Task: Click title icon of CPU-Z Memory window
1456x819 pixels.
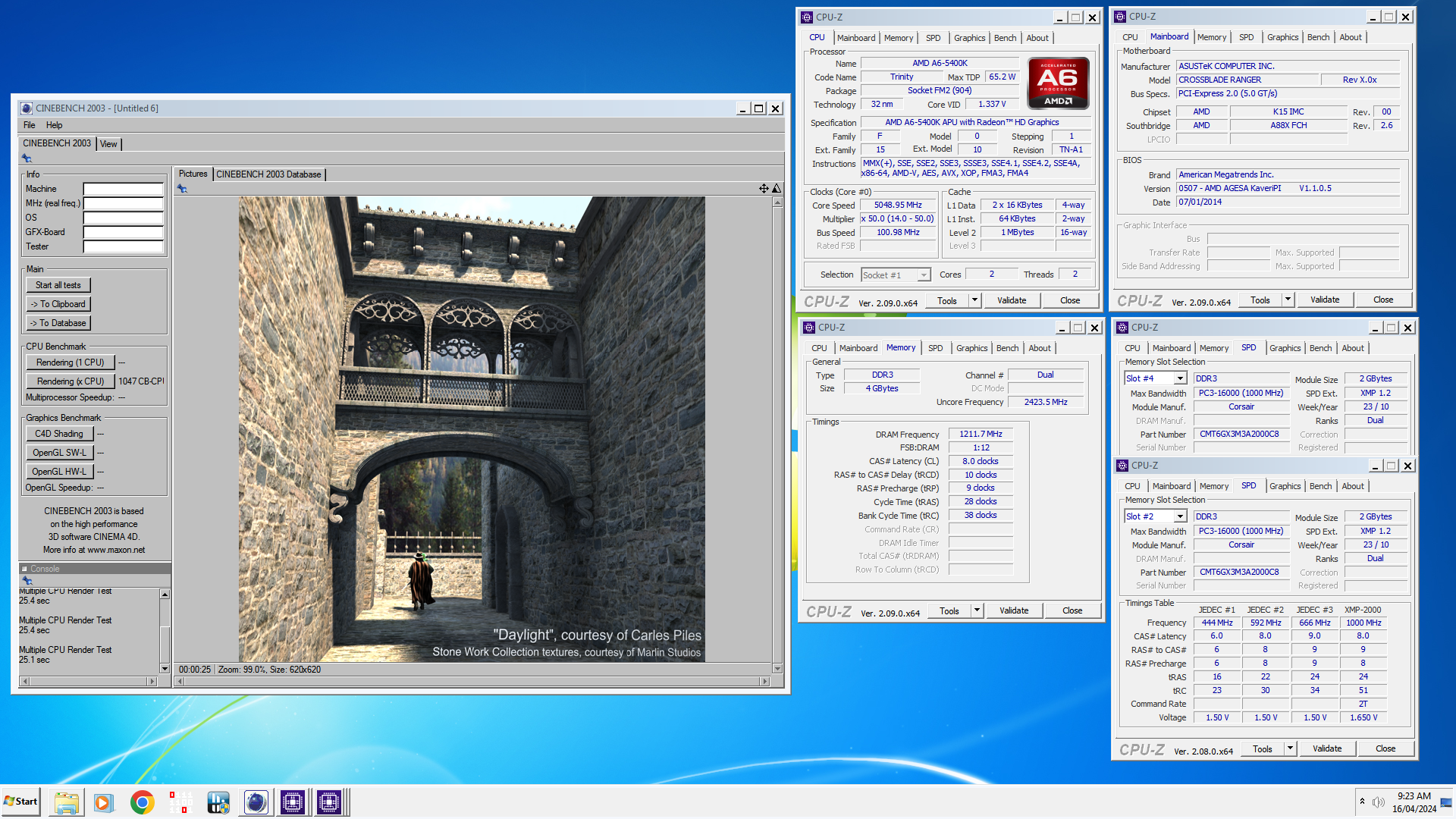Action: (x=808, y=328)
